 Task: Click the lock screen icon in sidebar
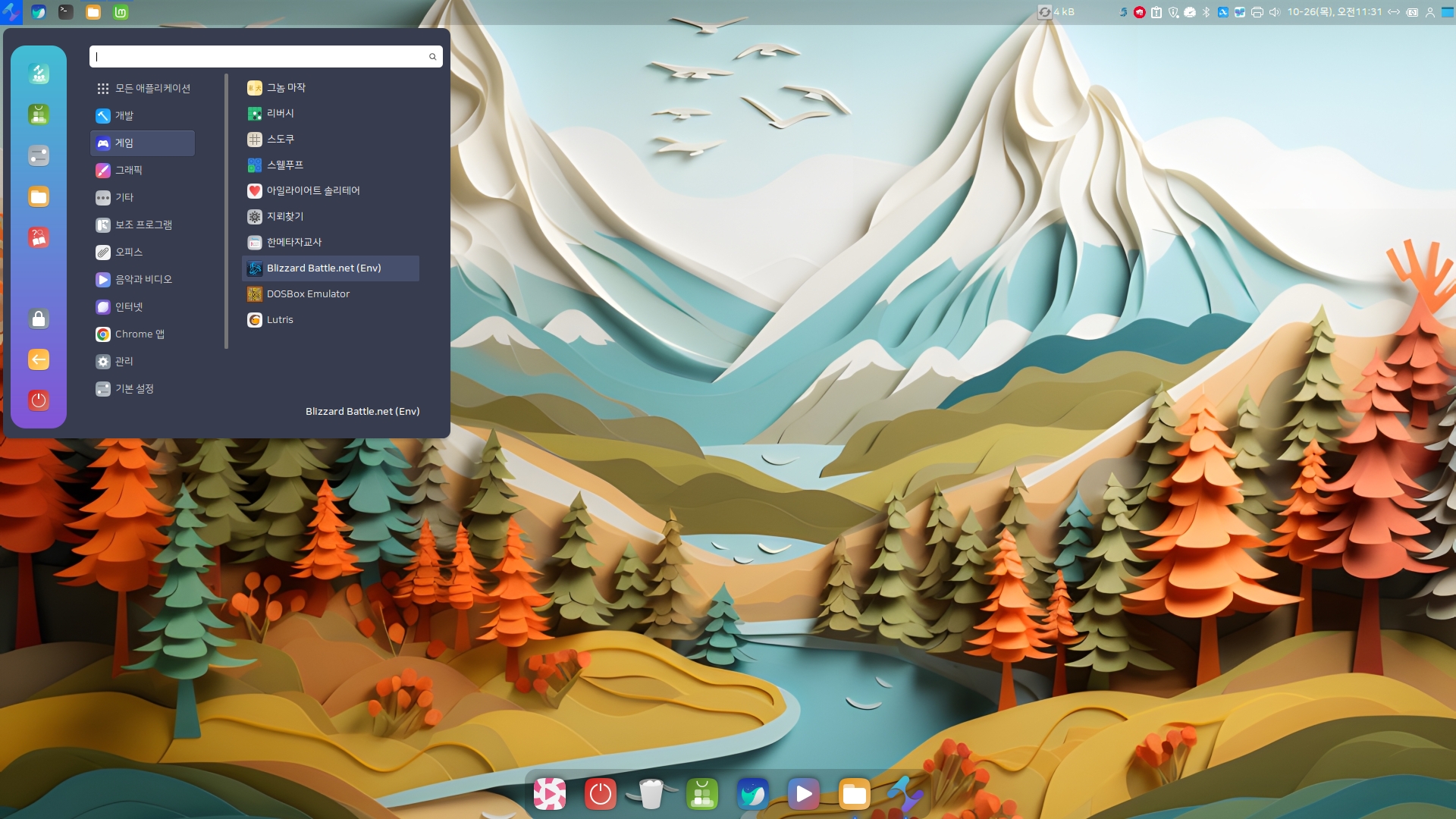pos(39,319)
